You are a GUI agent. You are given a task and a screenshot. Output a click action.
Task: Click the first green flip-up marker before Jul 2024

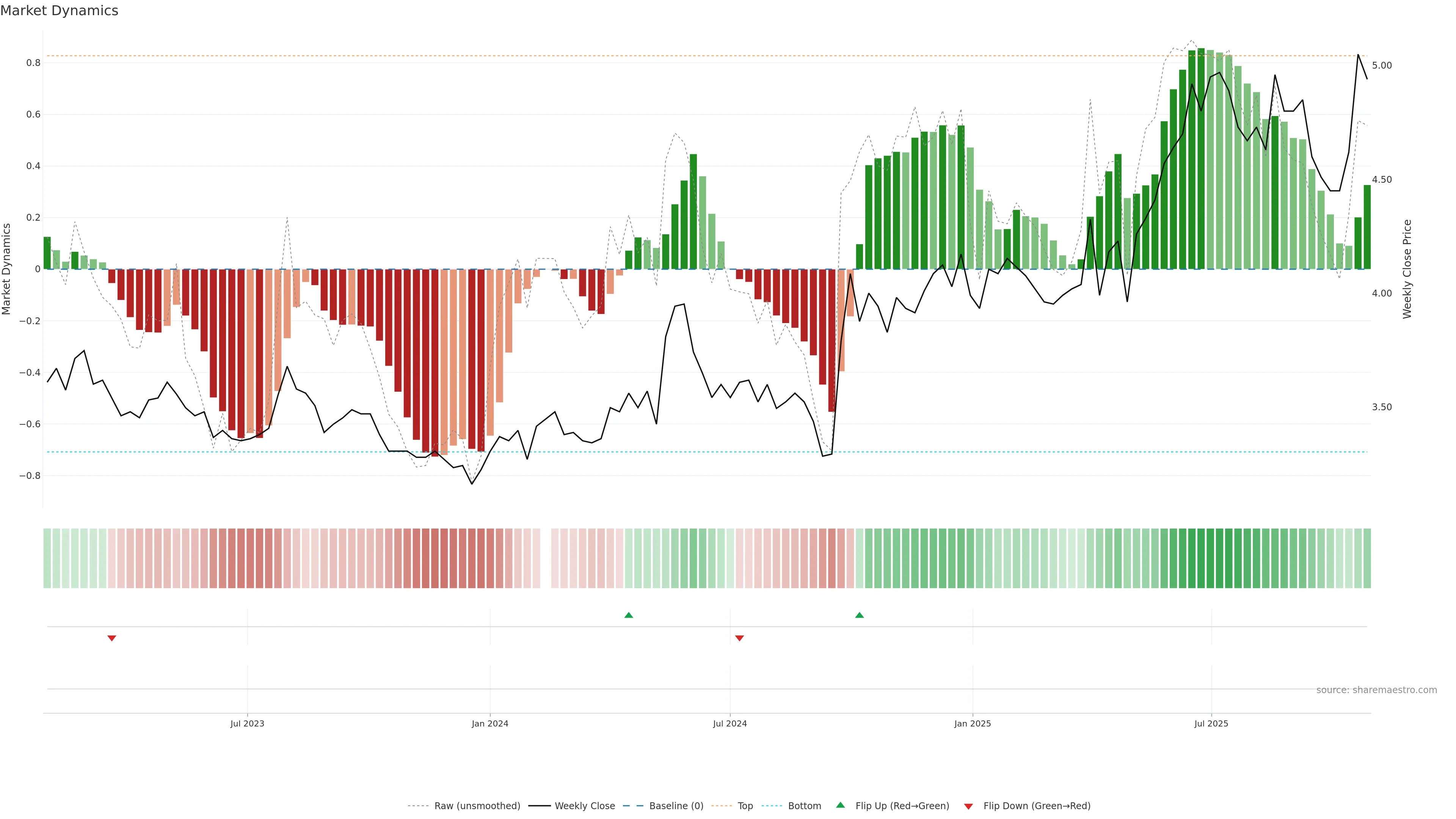629,615
